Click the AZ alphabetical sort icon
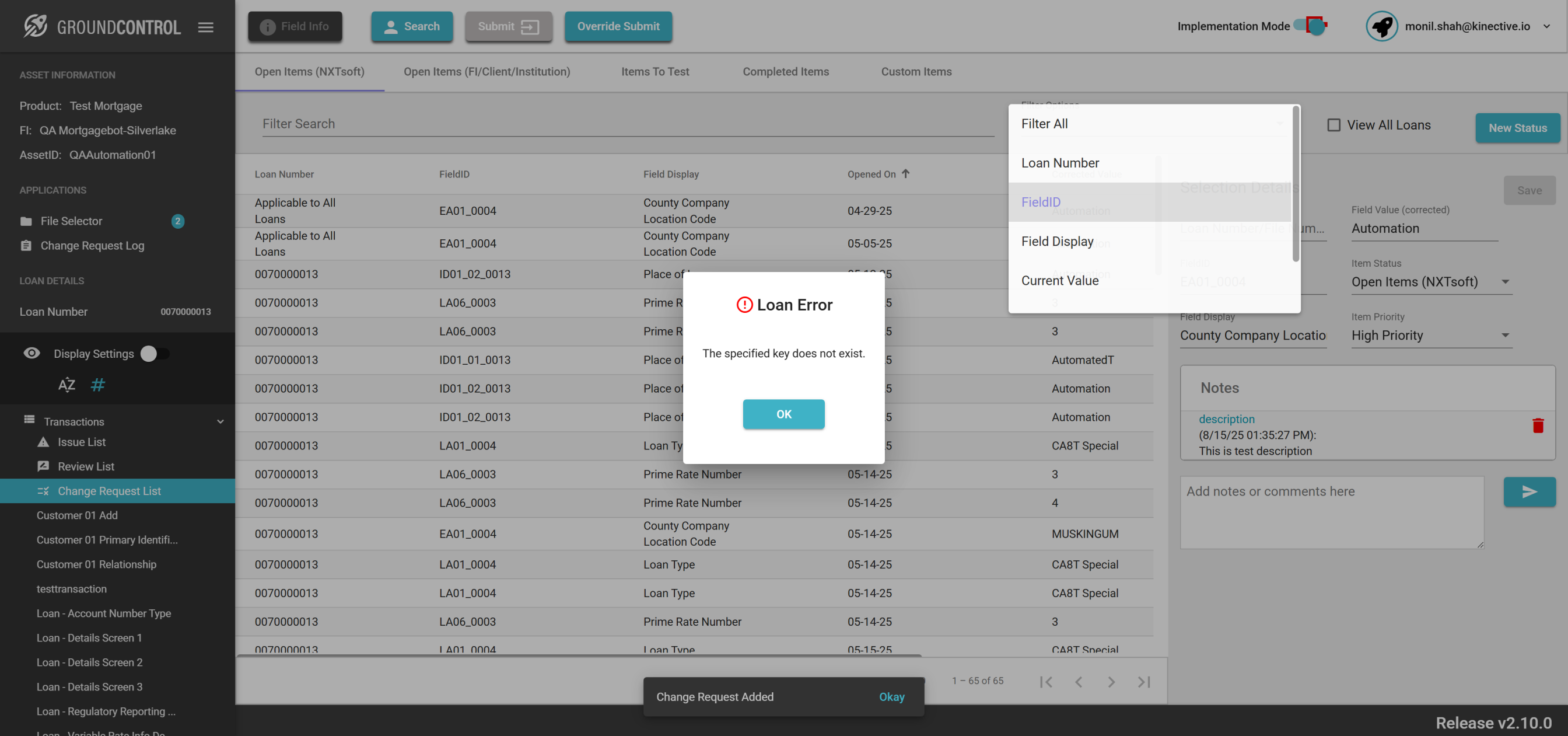Viewport: 1568px width, 736px height. tap(66, 385)
